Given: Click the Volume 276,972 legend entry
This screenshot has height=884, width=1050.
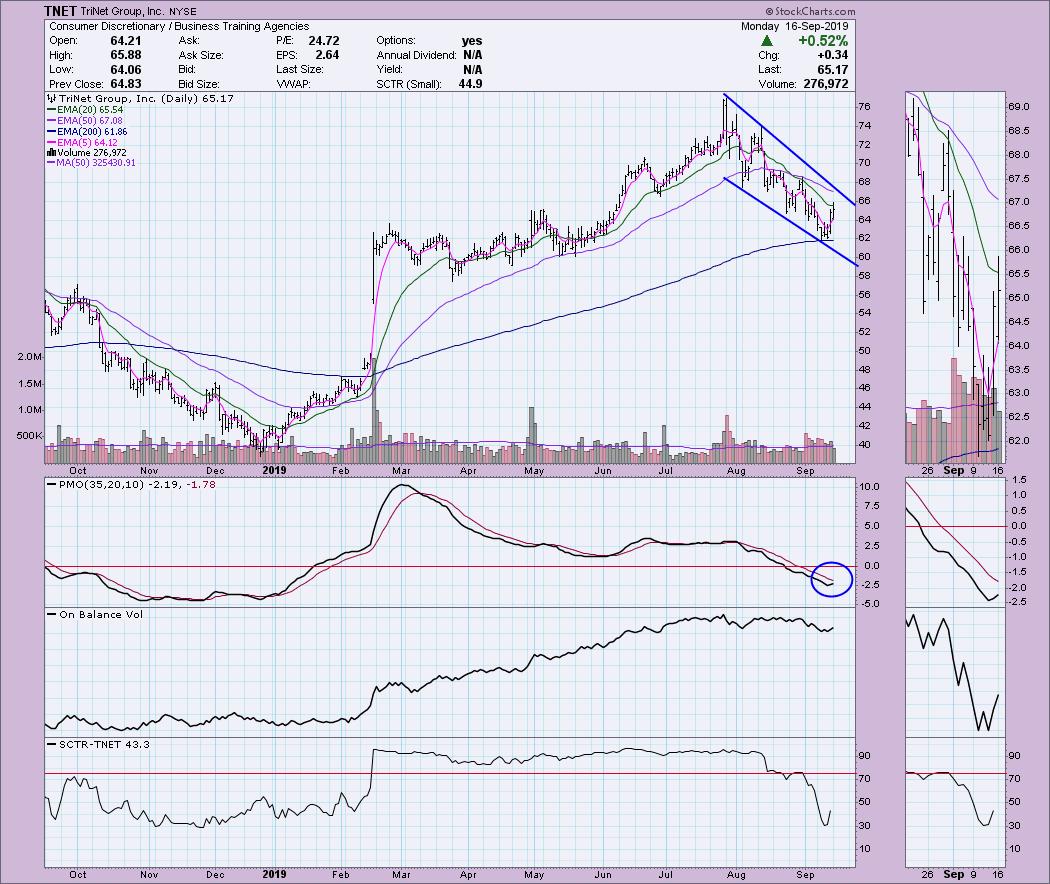Looking at the screenshot, I should click(86, 153).
